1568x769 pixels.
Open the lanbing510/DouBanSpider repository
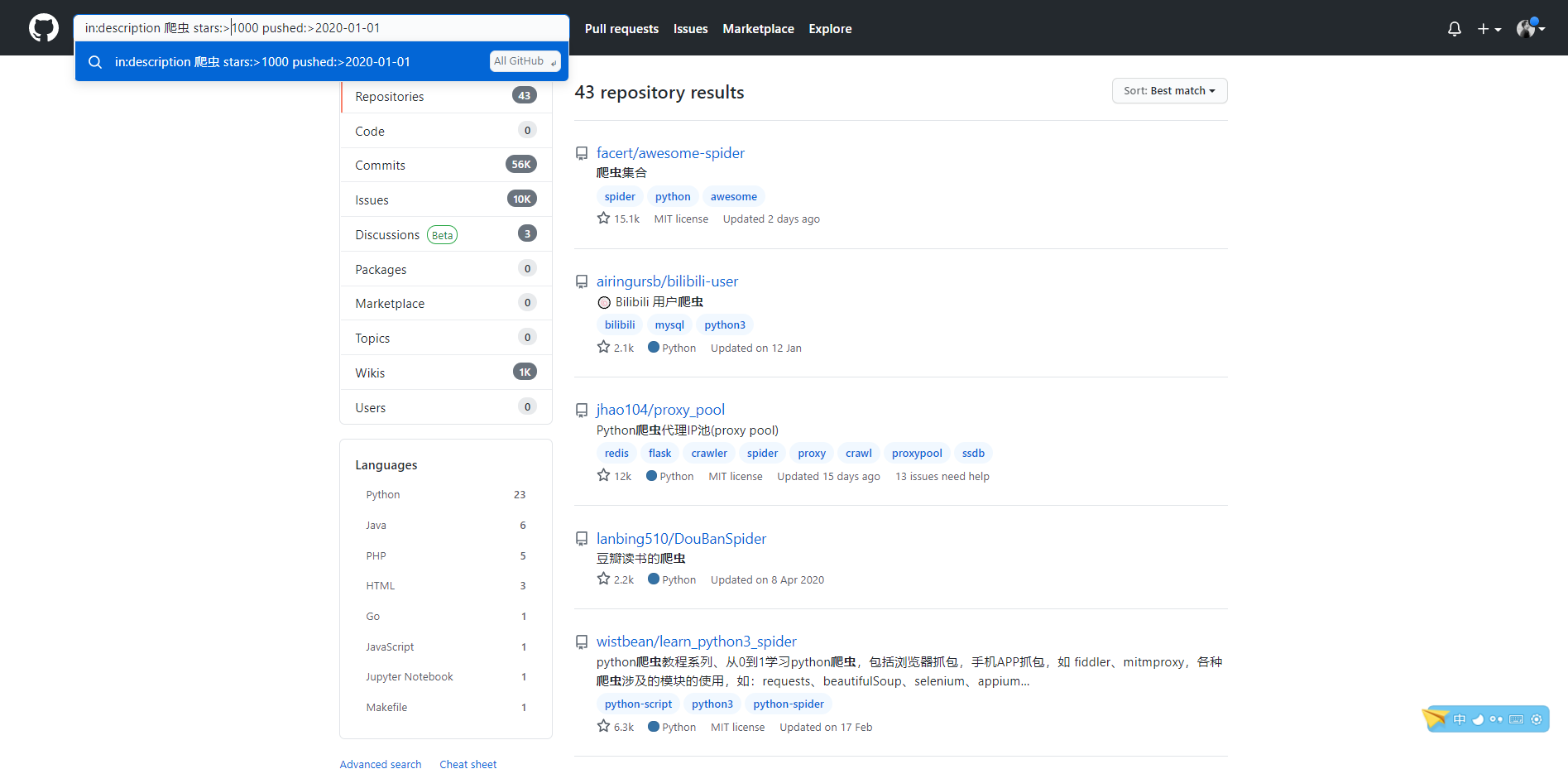[x=681, y=539]
